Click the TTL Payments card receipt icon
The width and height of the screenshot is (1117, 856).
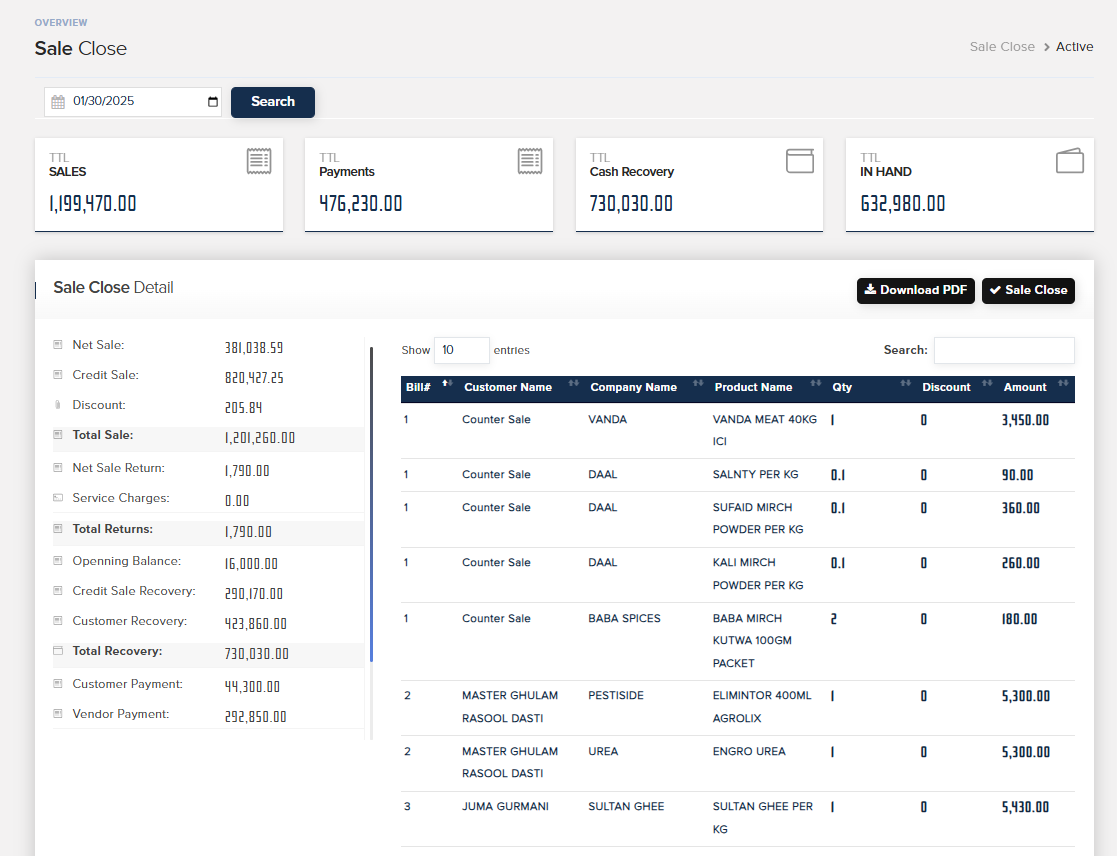point(529,161)
